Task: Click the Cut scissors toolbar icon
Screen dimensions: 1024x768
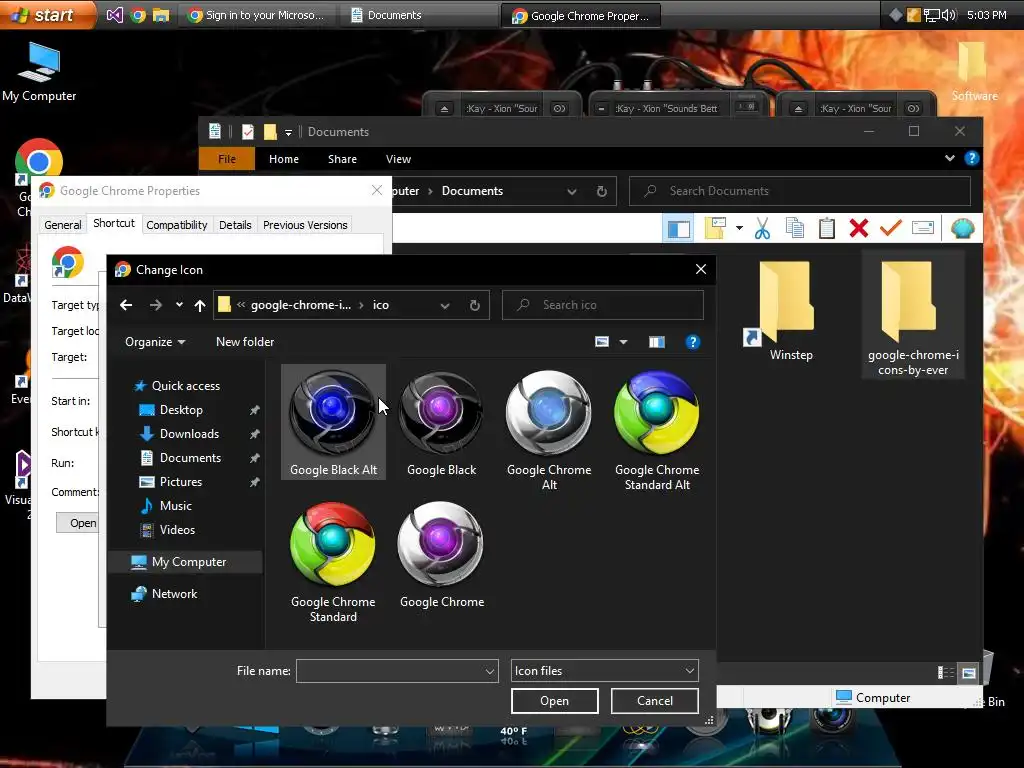Action: (x=762, y=228)
